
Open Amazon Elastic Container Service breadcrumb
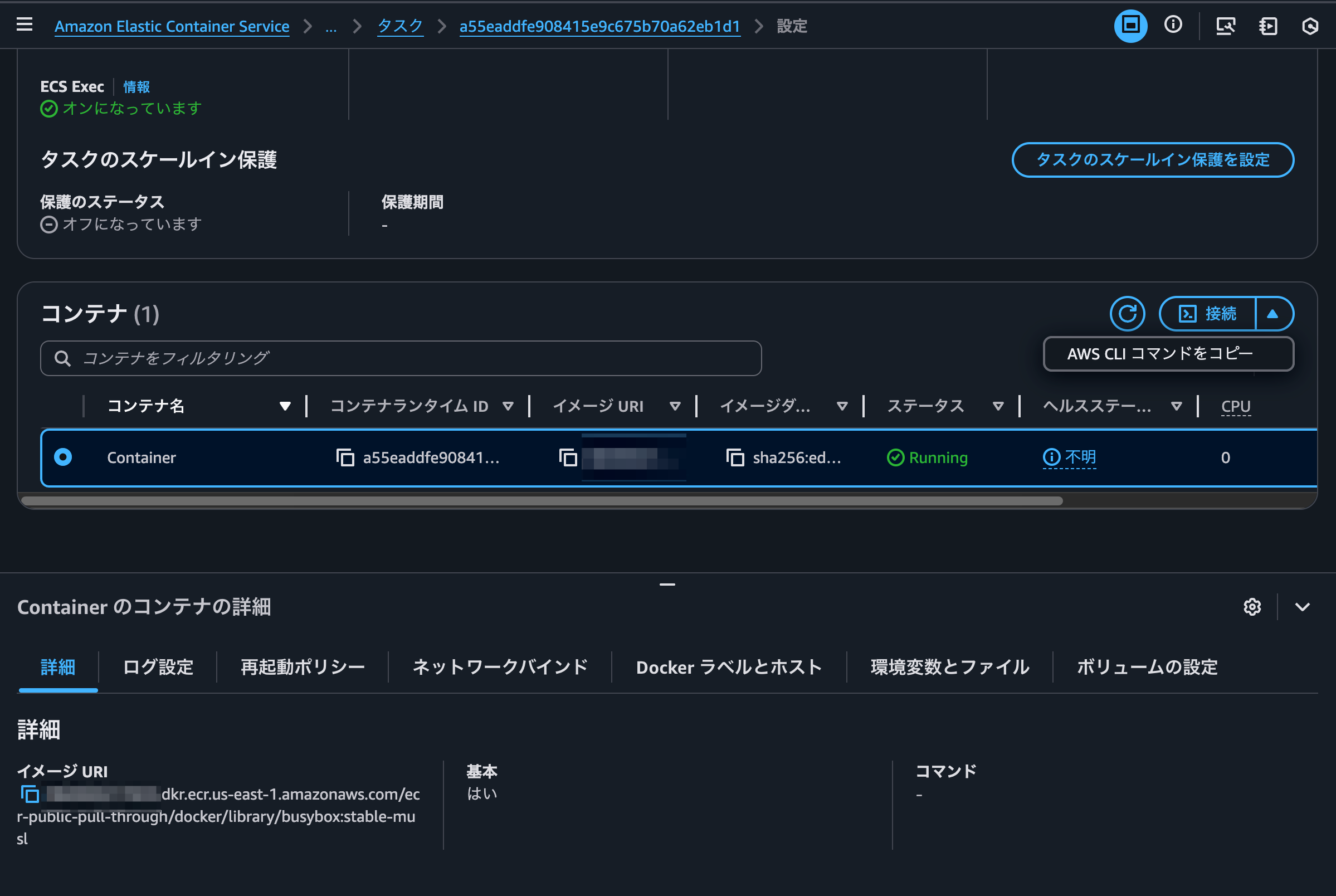point(172,26)
